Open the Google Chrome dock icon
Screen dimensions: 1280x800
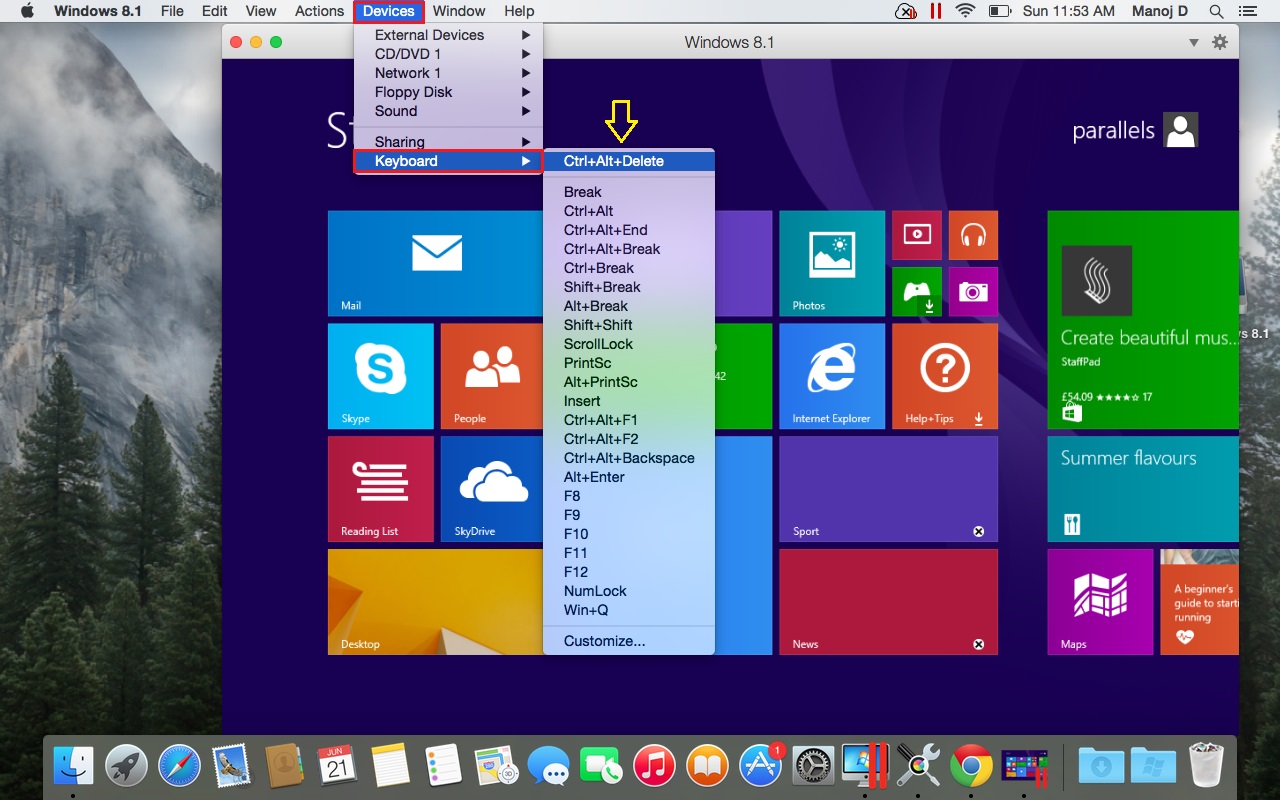(x=971, y=767)
